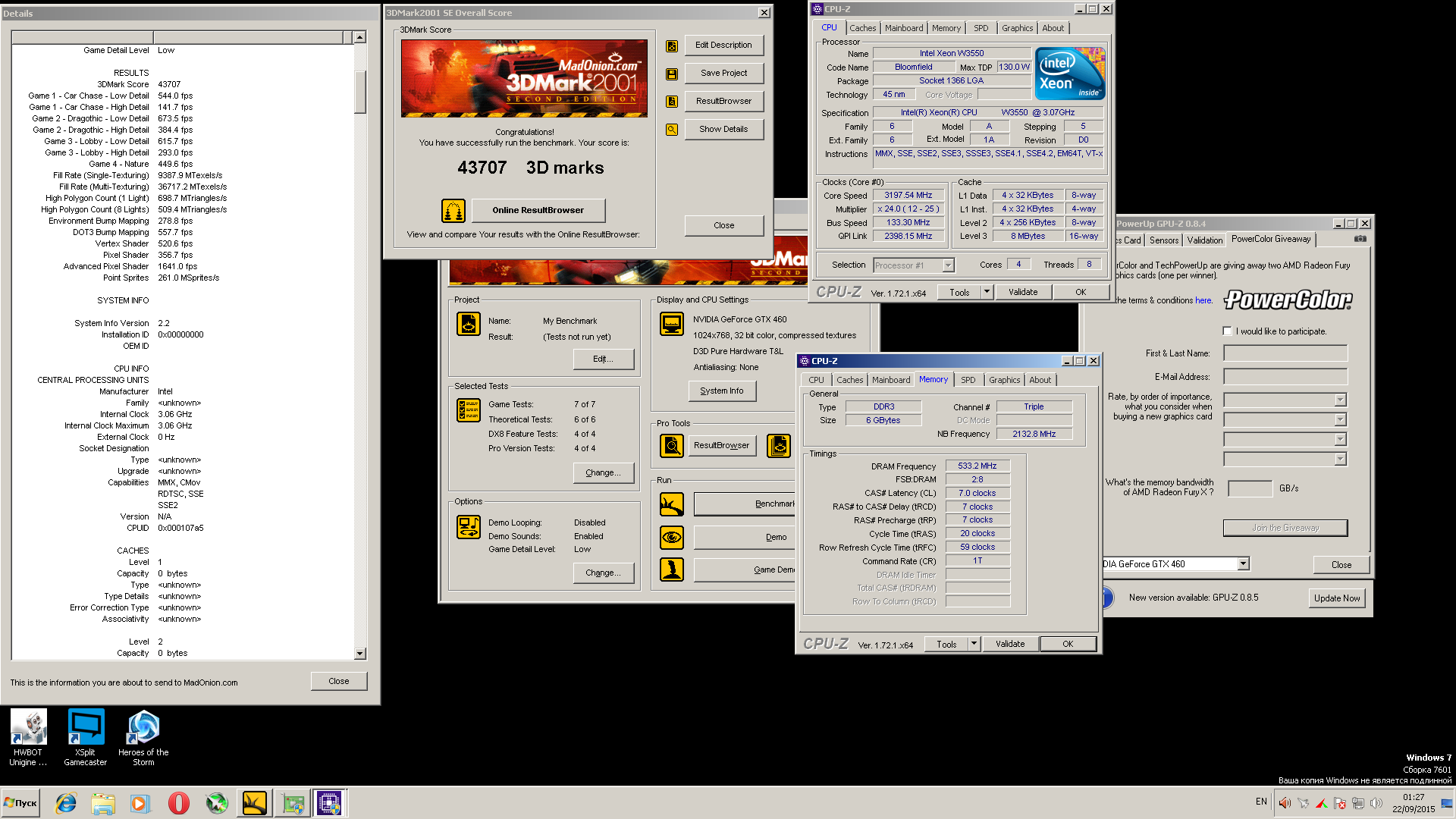Open Heroes of the Storm desktop shortcut
This screenshot has width=1456, height=819.
tap(143, 738)
